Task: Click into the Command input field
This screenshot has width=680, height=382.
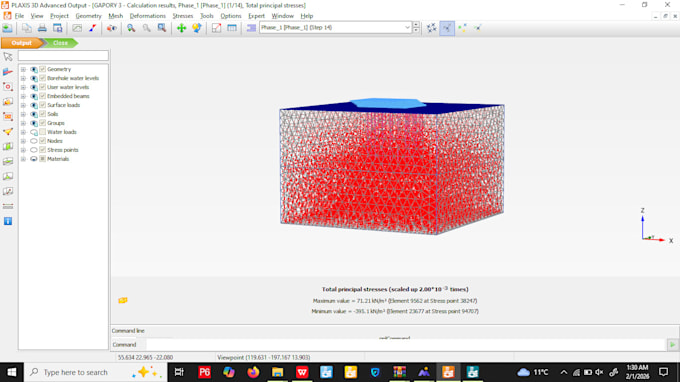Action: (406, 345)
